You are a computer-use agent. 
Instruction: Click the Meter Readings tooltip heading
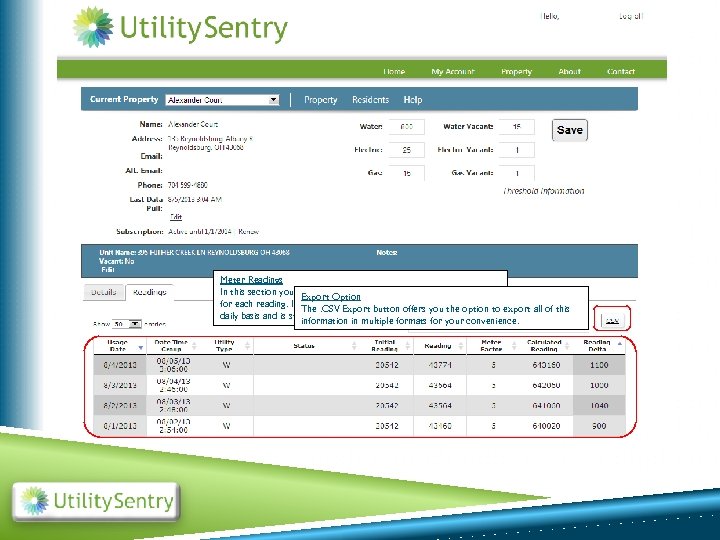251,279
